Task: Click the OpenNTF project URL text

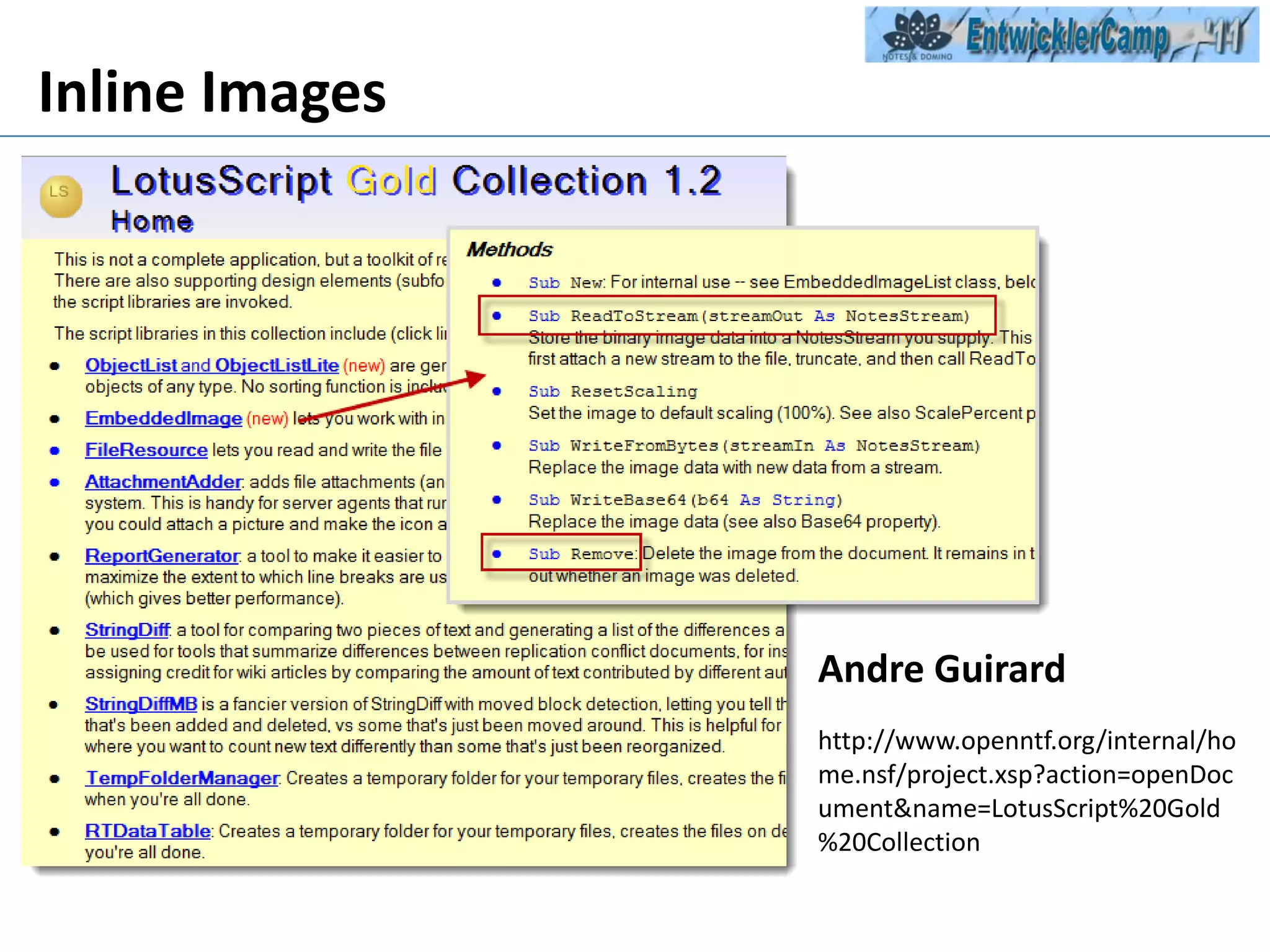Action: point(1026,791)
